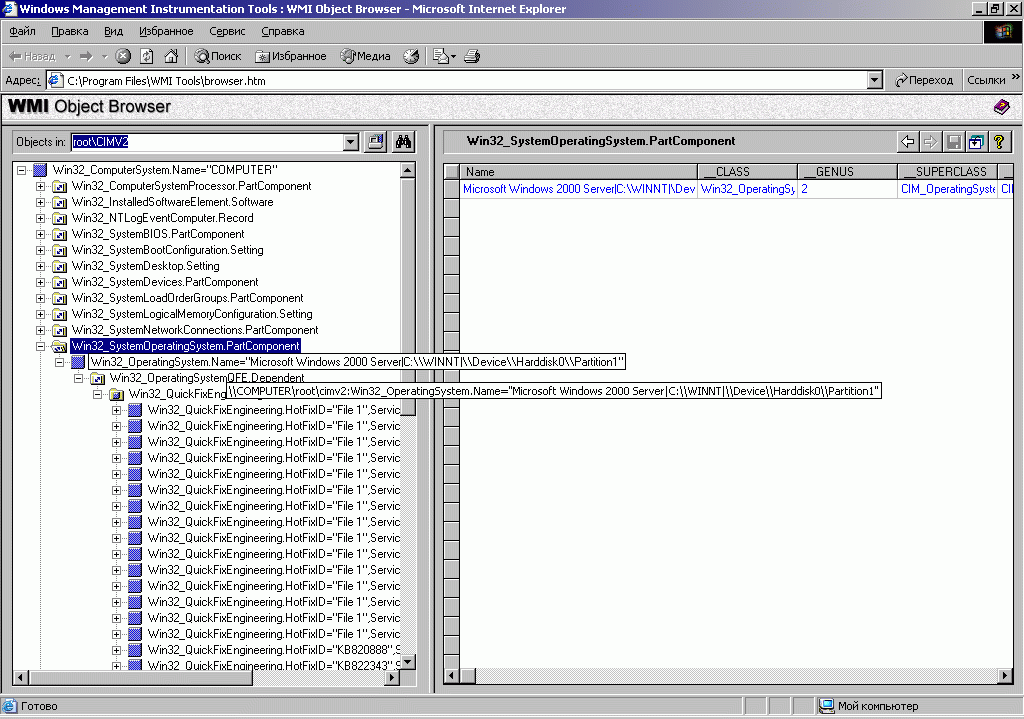Click the __CLASS column header
The image size is (1024, 719).
click(x=747, y=172)
